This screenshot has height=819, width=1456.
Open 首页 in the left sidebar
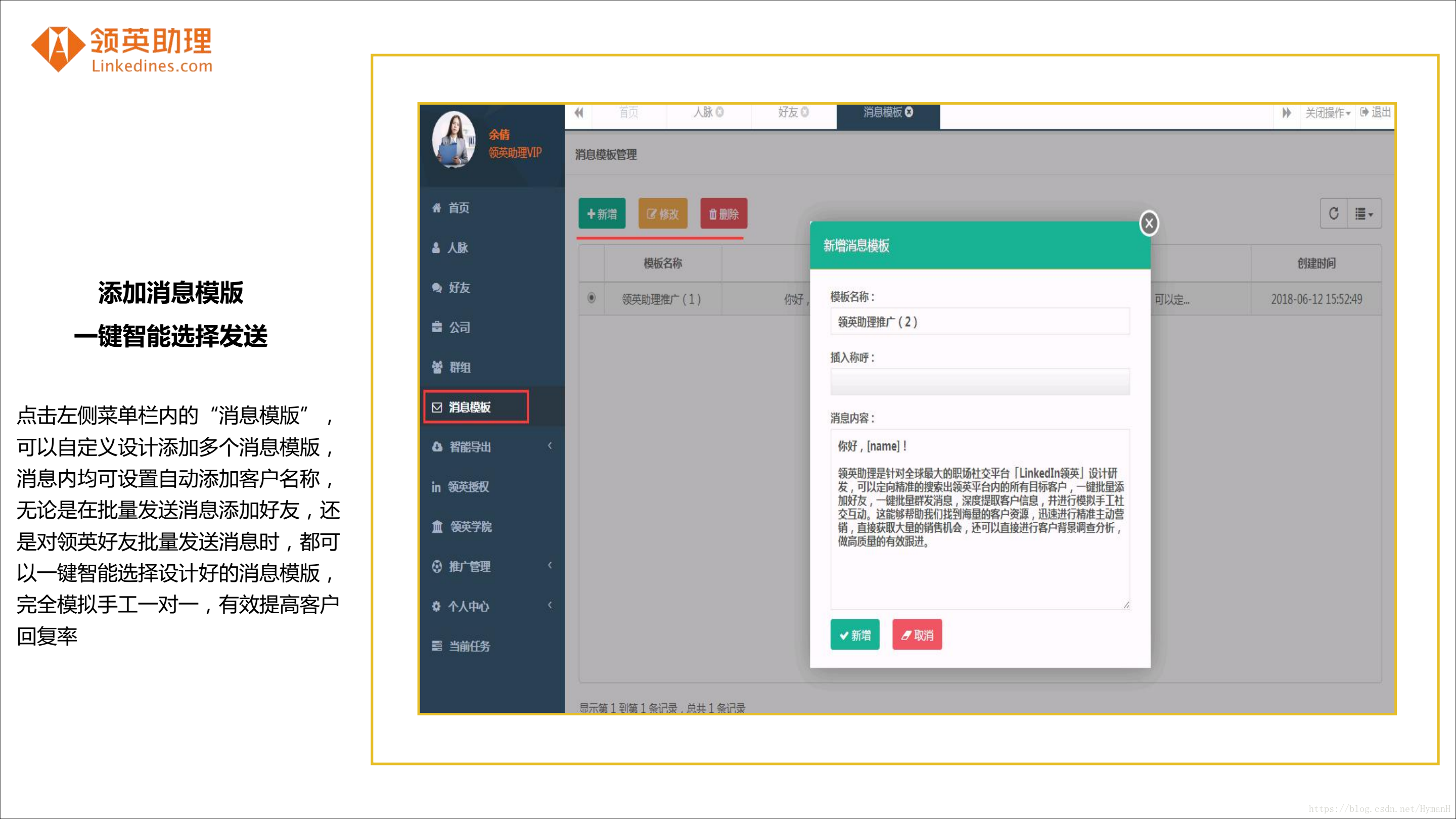click(492, 208)
